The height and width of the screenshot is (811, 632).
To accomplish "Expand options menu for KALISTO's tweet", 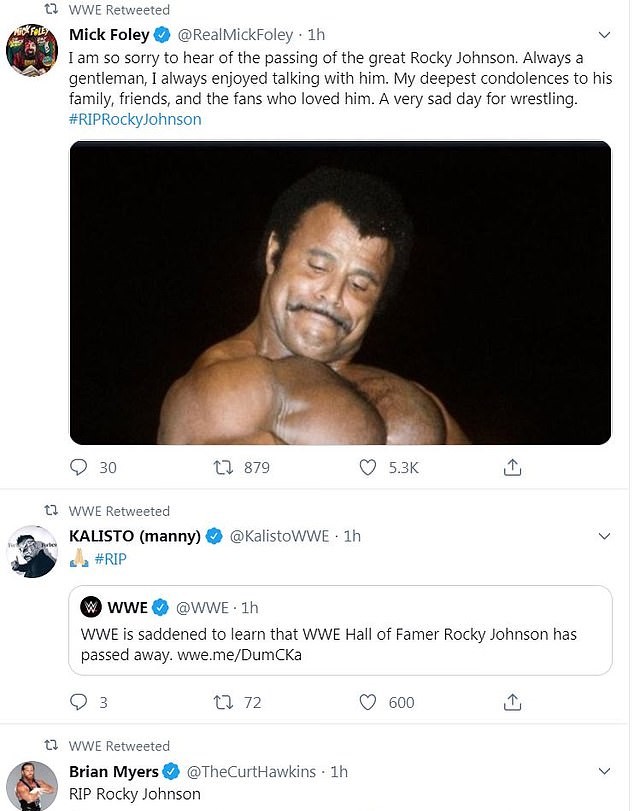I will point(603,537).
